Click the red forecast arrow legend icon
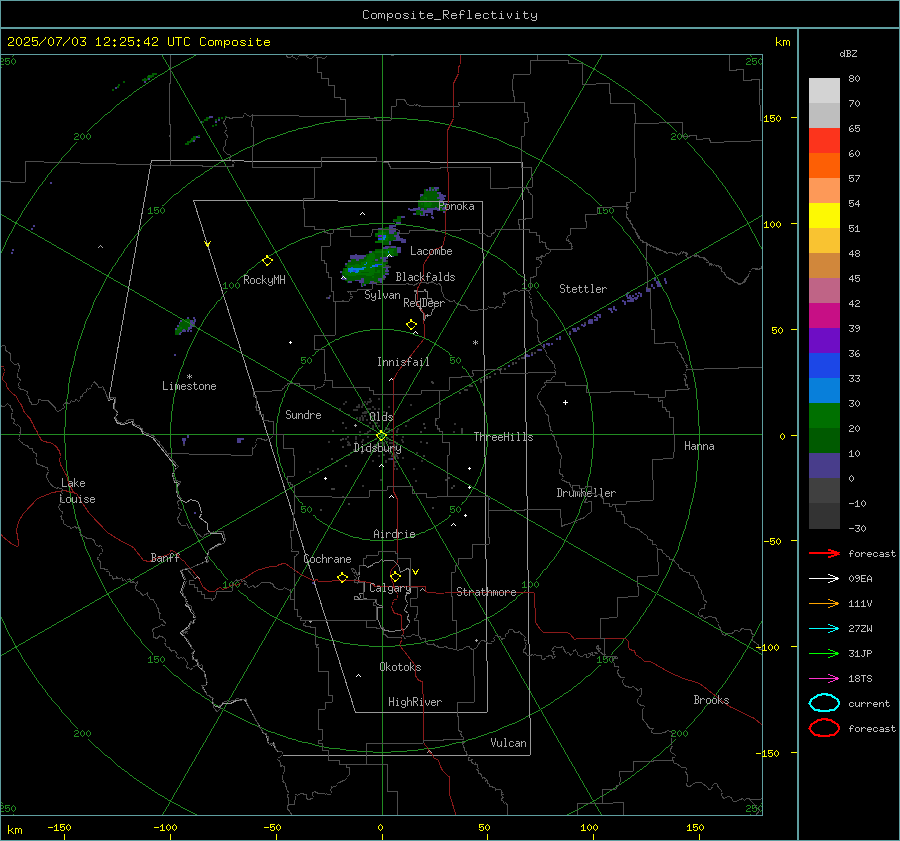The image size is (900, 841). [824, 553]
